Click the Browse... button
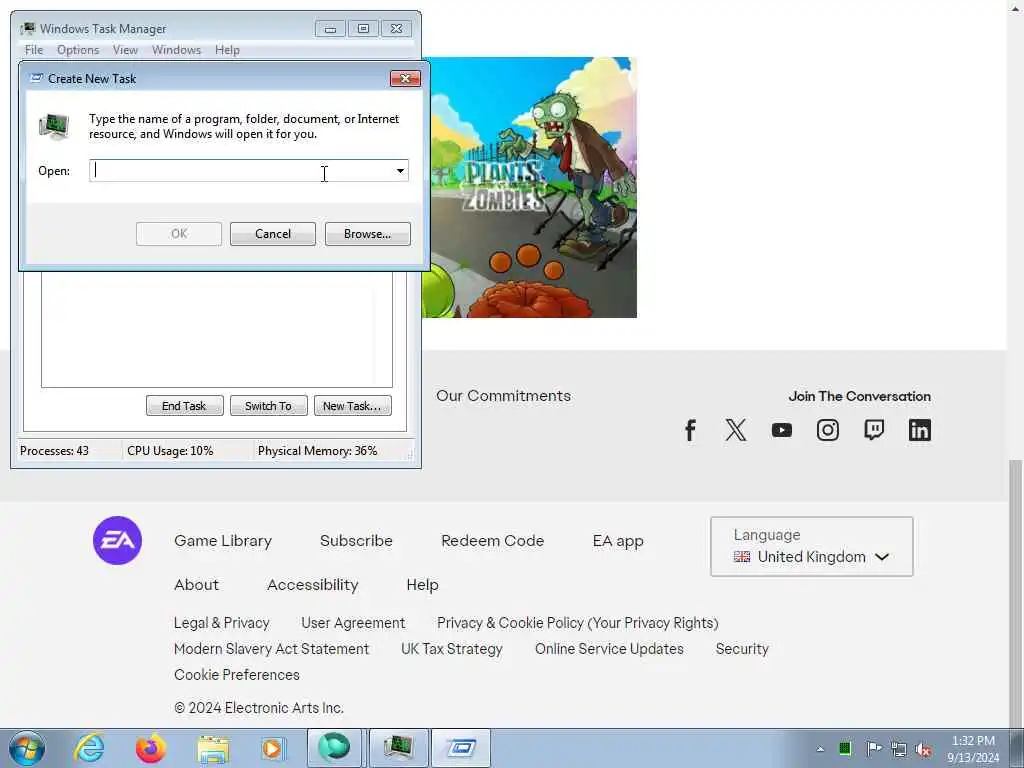 368,234
